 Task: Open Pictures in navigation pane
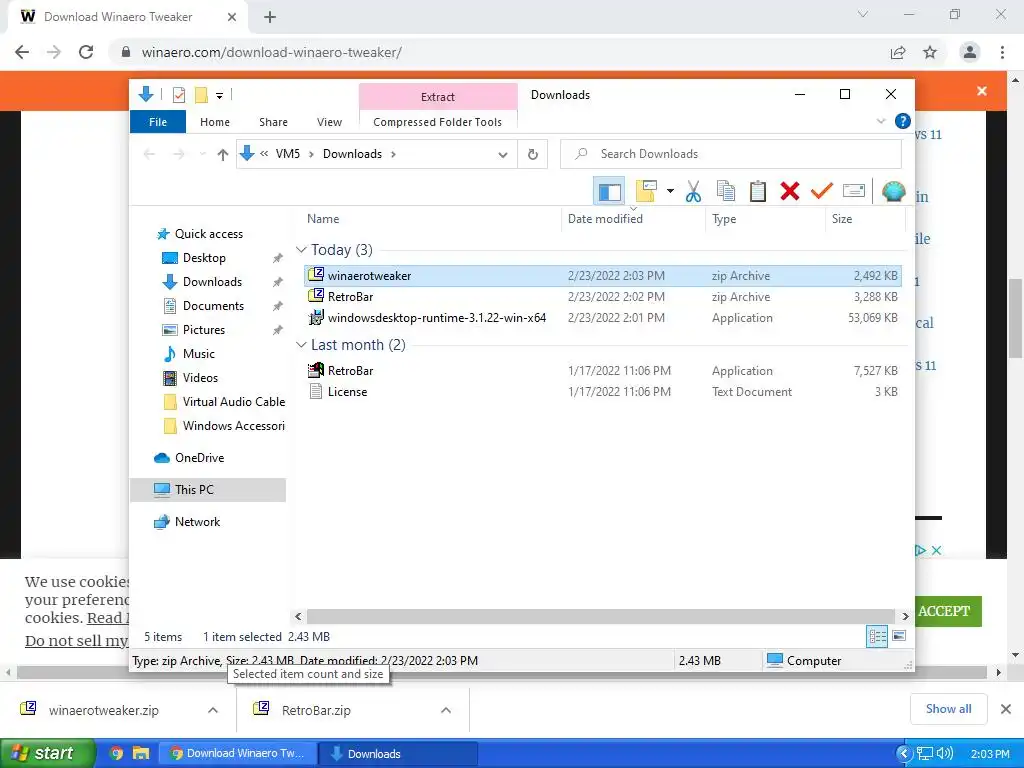point(203,330)
